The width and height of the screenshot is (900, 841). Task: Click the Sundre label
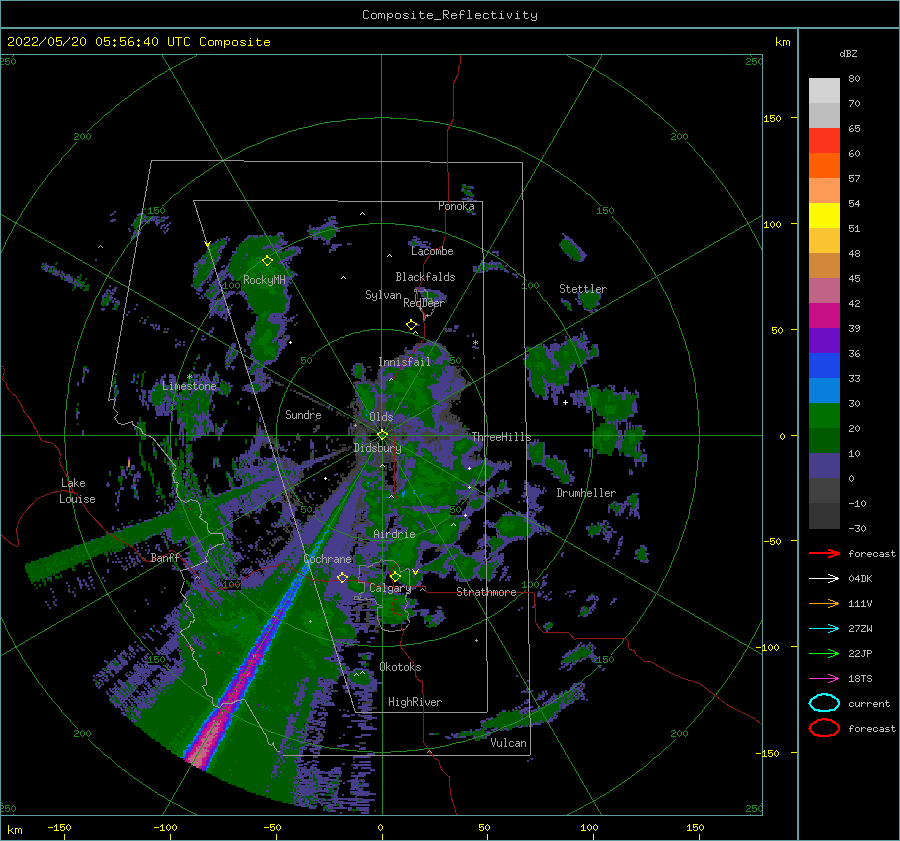(x=303, y=415)
